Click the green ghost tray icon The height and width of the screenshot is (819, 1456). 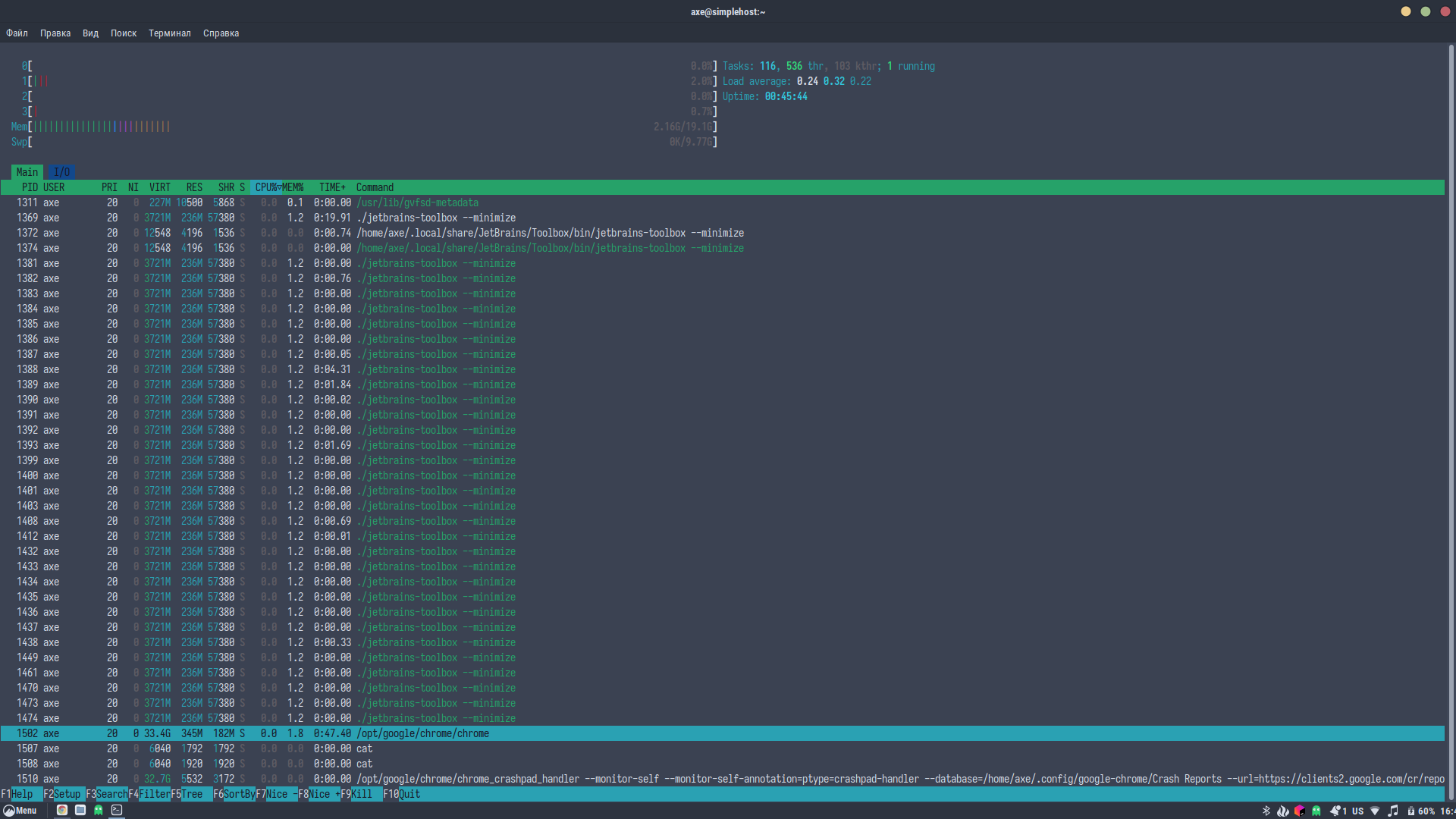click(x=1316, y=811)
